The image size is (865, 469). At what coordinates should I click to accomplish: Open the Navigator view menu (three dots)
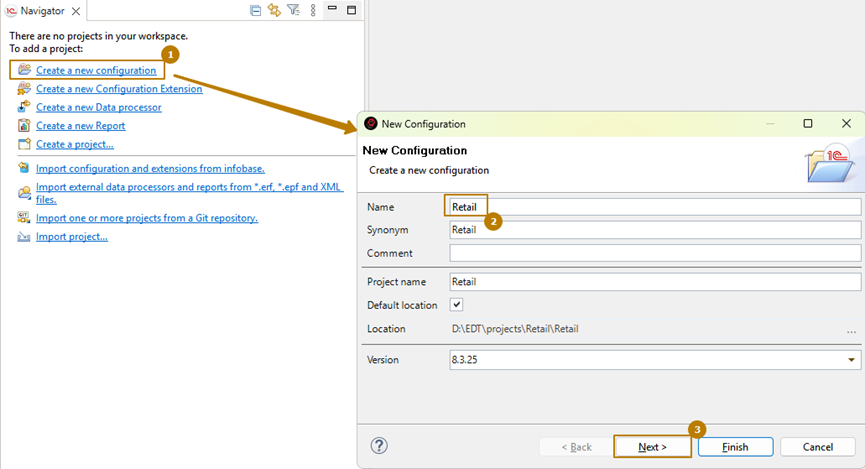313,10
